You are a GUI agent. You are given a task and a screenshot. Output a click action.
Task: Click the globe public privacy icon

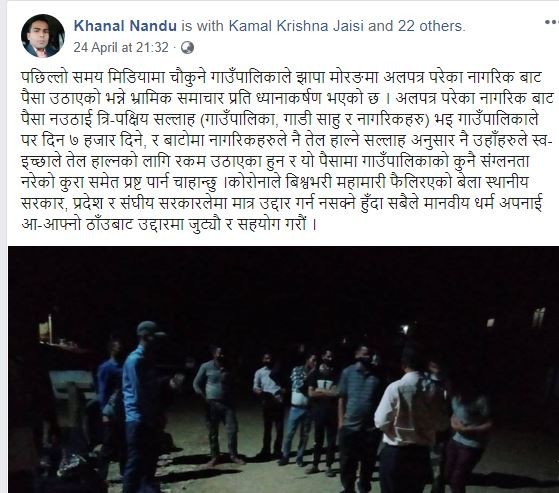pyautogui.click(x=187, y=48)
